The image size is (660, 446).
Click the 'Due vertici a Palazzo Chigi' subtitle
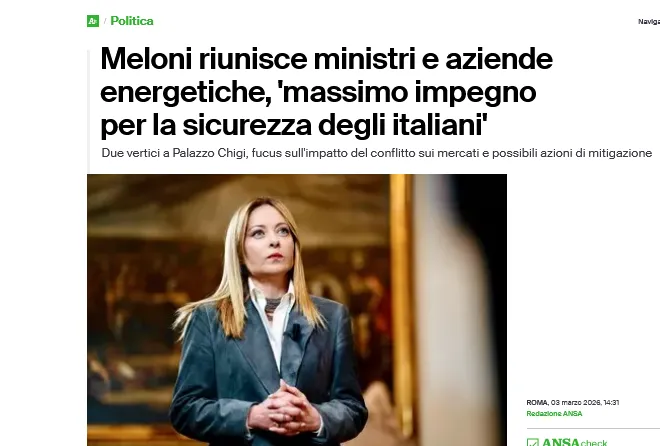(x=377, y=153)
